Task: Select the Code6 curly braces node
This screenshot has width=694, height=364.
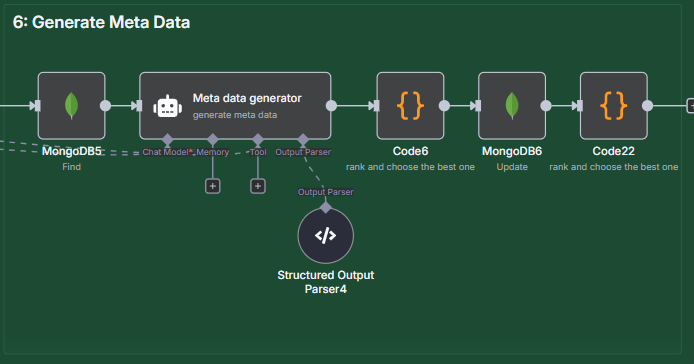Action: (x=410, y=106)
